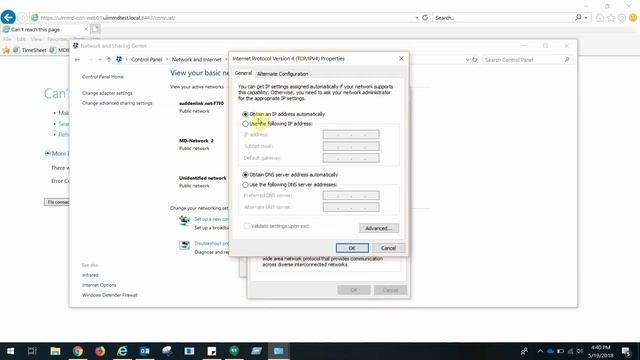640x360 pixels.
Task: Open the Infrared link
Action: click(90, 275)
